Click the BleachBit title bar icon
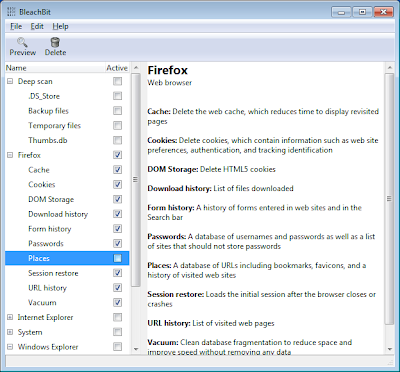Screen dimensions: 400x372 (x=11, y=12)
